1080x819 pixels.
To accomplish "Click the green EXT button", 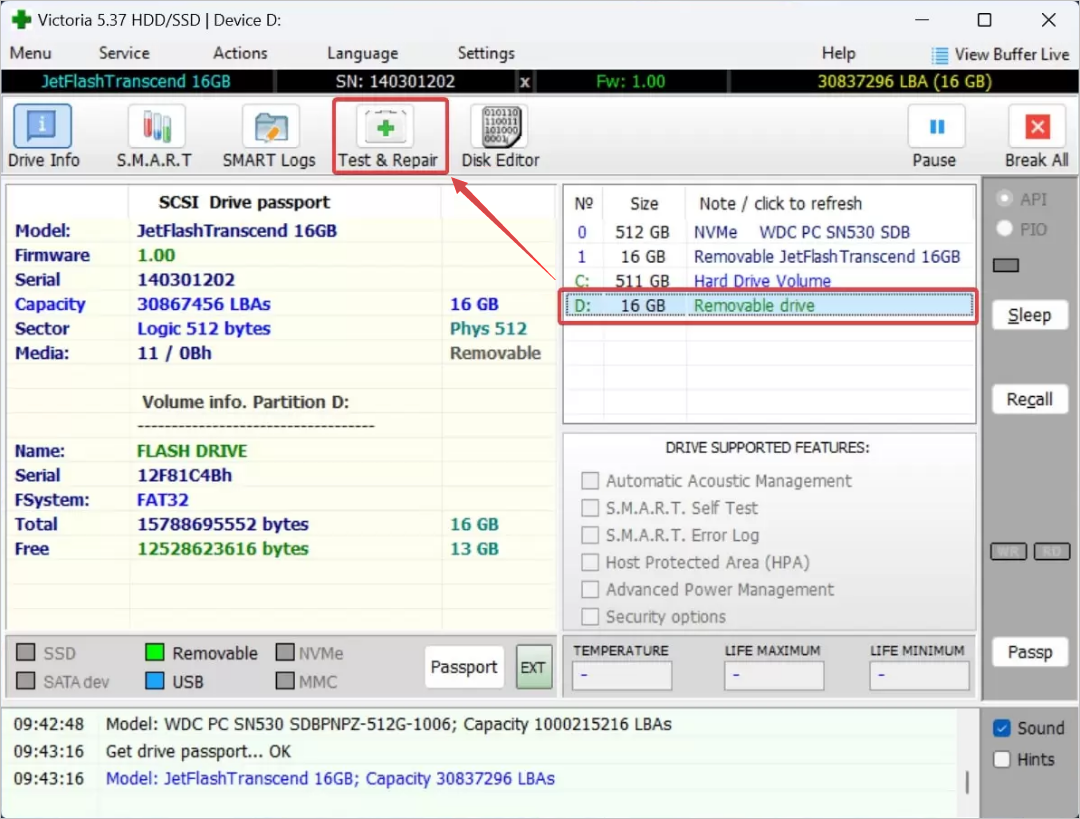I will 534,667.
